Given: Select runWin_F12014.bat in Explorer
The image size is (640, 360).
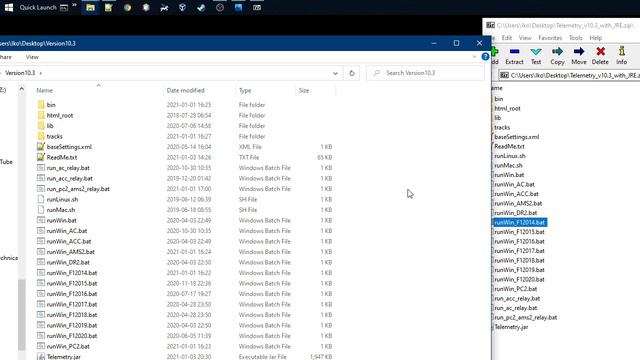Looking at the screenshot, I should [x=72, y=273].
